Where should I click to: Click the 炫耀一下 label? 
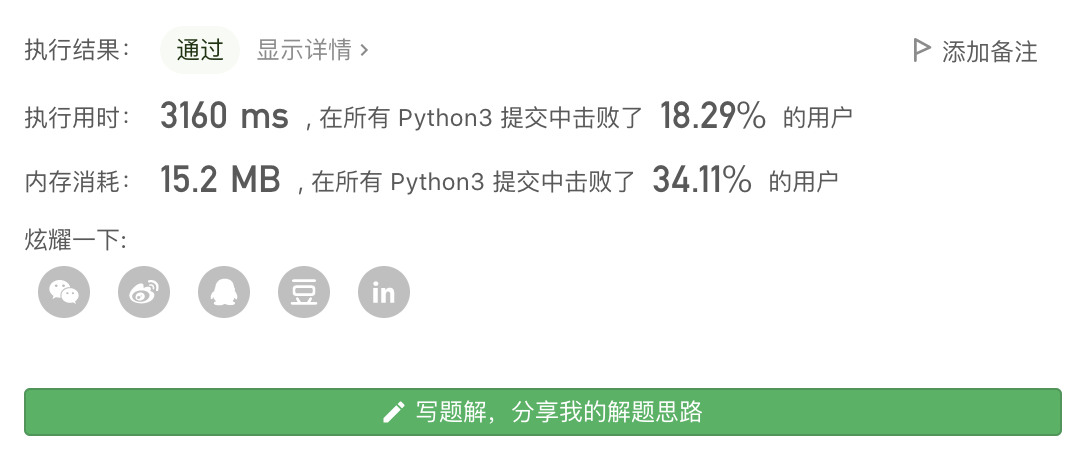tap(77, 240)
